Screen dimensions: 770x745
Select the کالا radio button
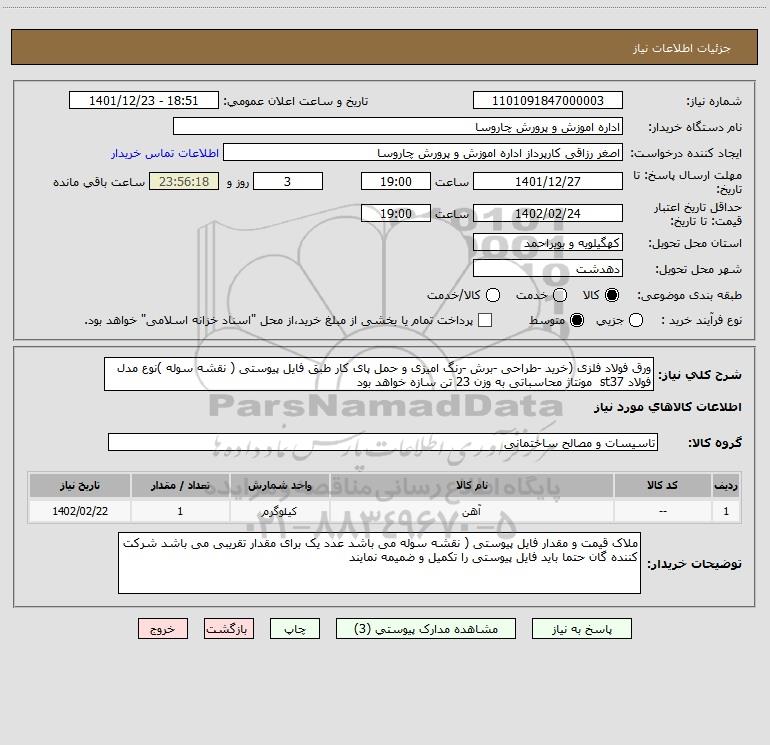[612, 295]
